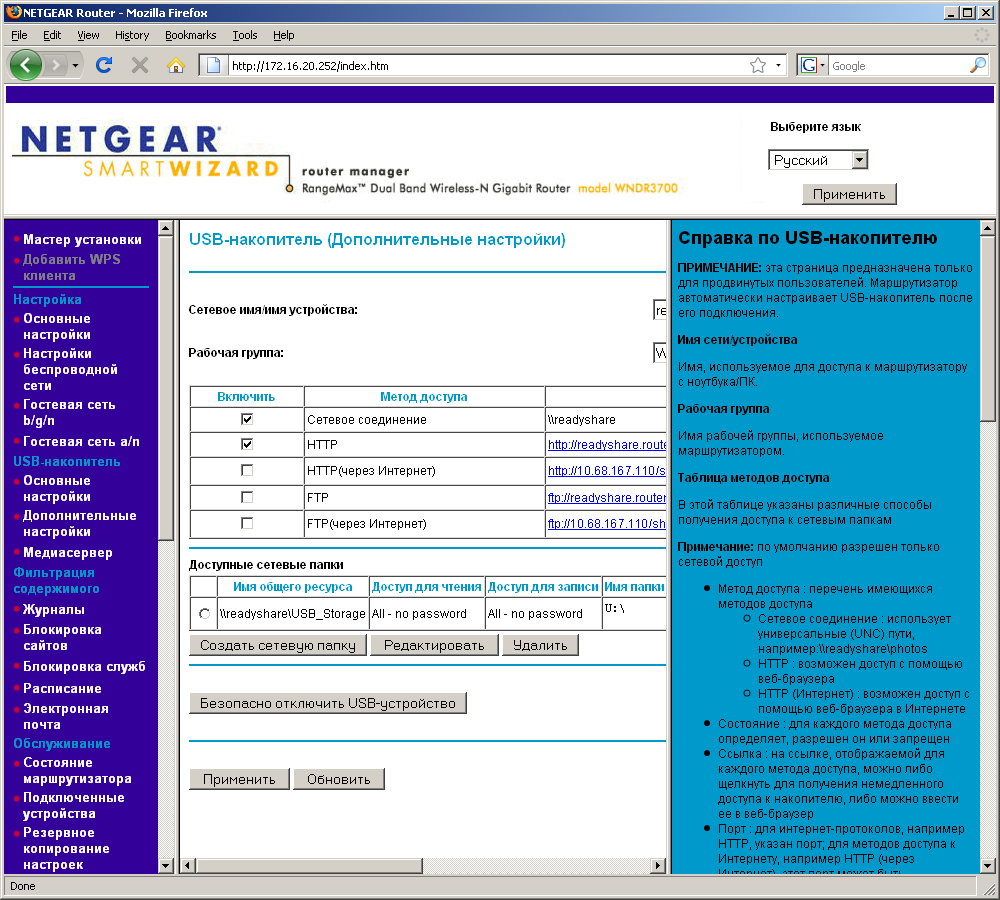Open Блокировка служб sidebar link
Screen dimensions: 1000x900
click(84, 667)
